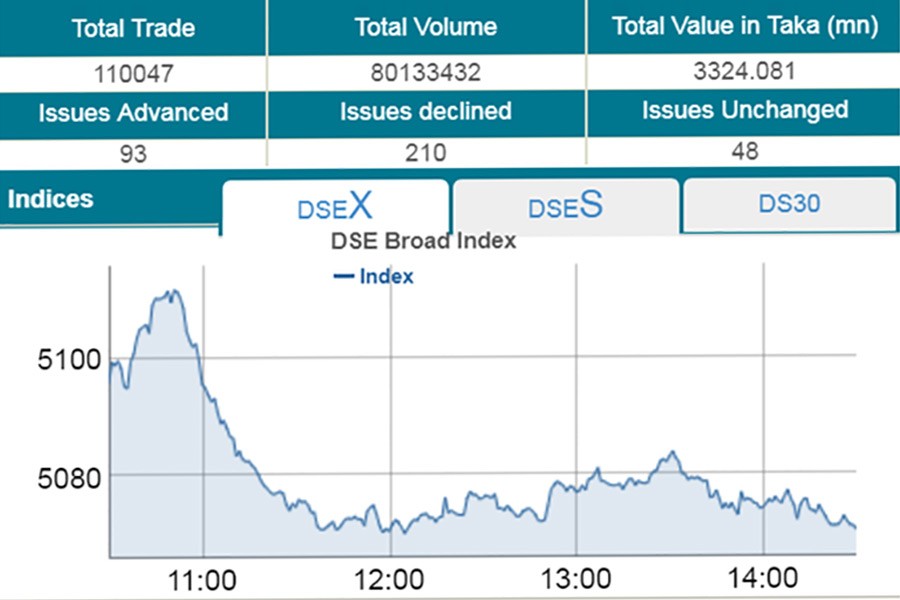Select the total volume figure 80133432

(426, 72)
